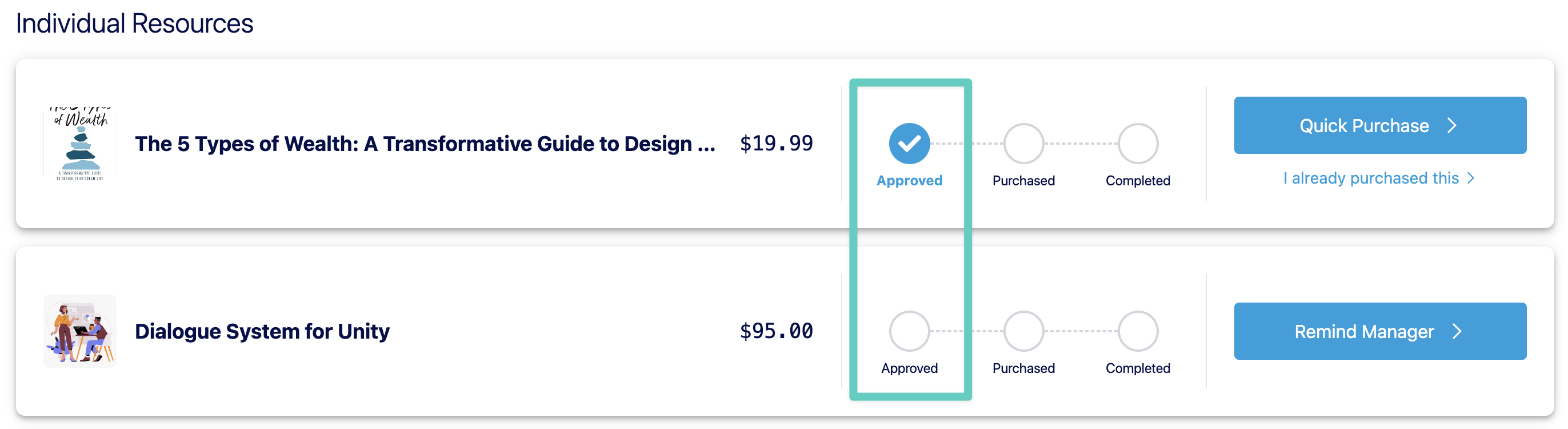This screenshot has width=1568, height=429.
Task: Click the Quick Purchase button
Action: 1380,125
